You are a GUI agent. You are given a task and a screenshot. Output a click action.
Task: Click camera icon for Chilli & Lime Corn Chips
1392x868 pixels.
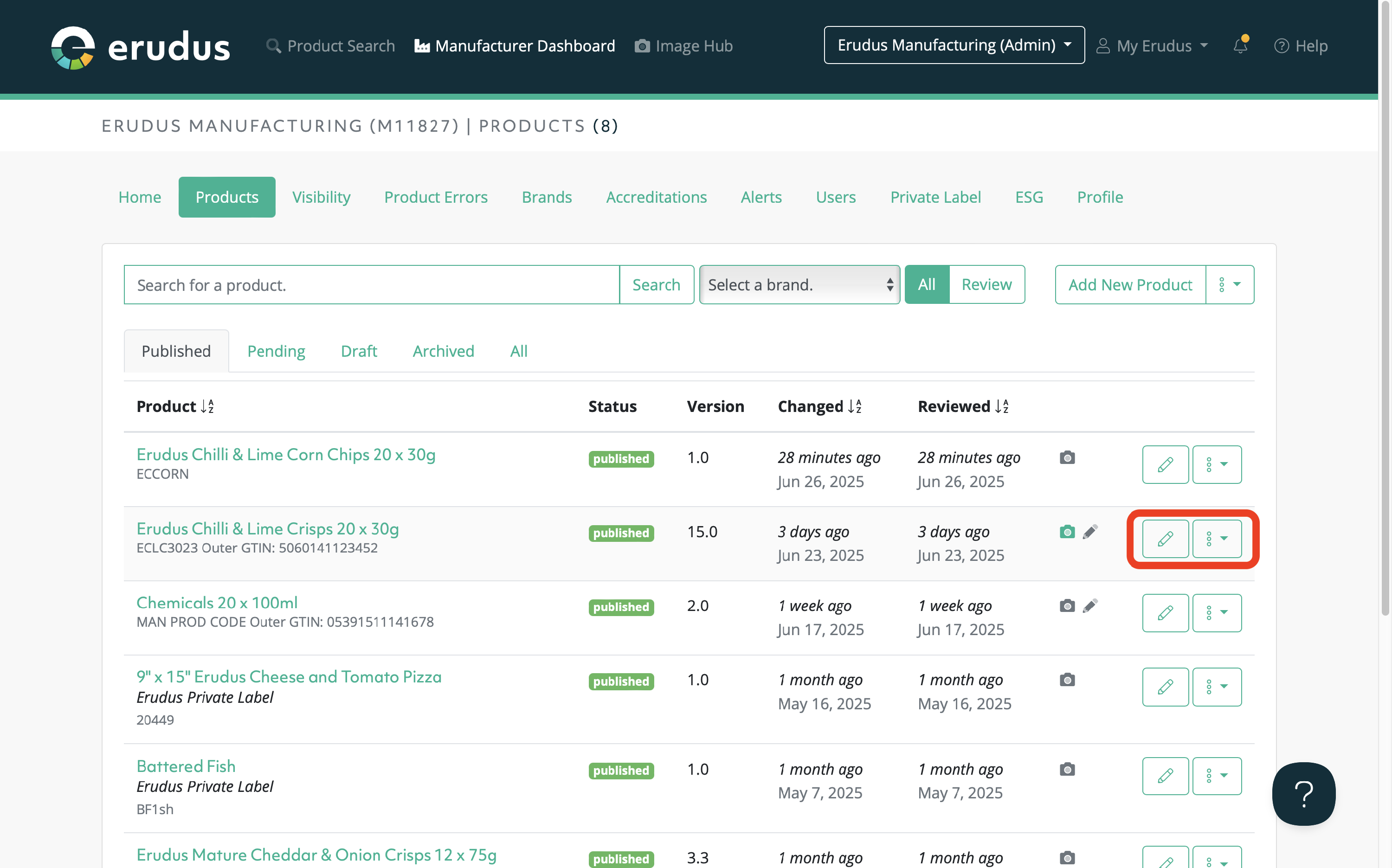tap(1067, 457)
